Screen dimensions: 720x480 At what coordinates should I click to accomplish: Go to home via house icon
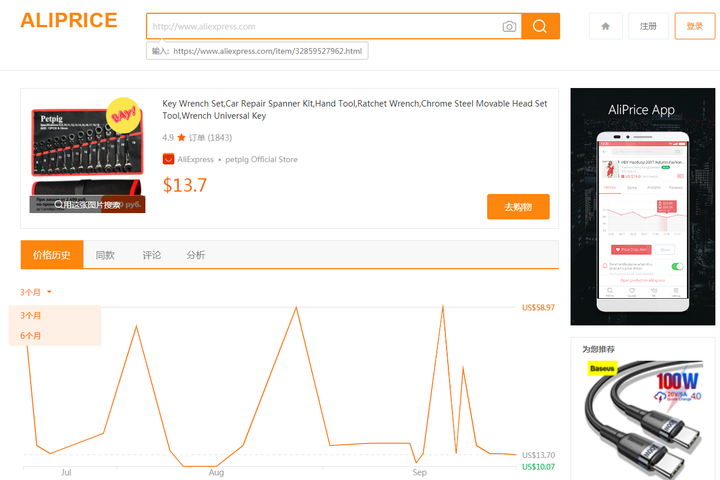coord(606,26)
